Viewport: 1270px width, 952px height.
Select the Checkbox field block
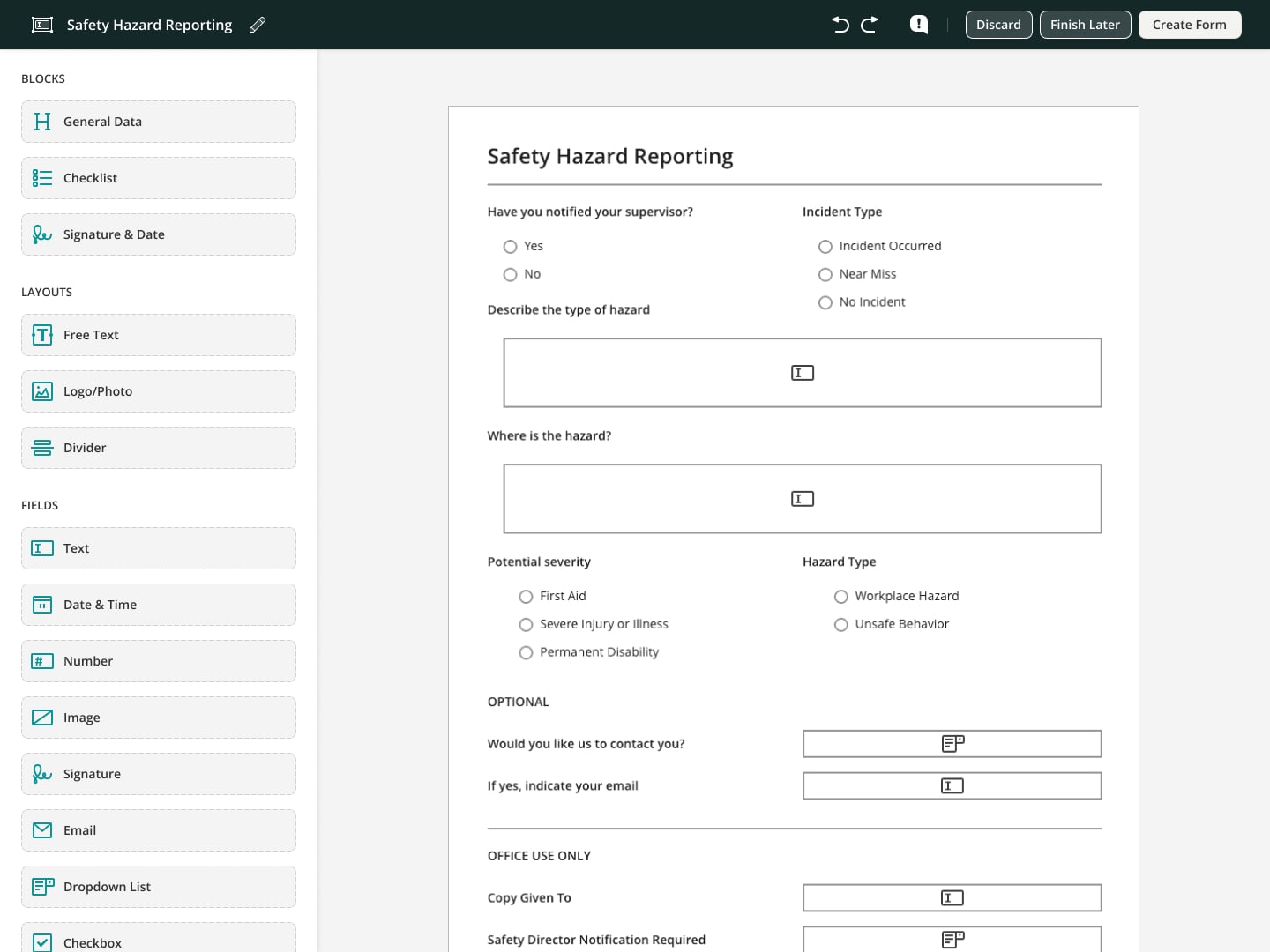[x=159, y=938]
